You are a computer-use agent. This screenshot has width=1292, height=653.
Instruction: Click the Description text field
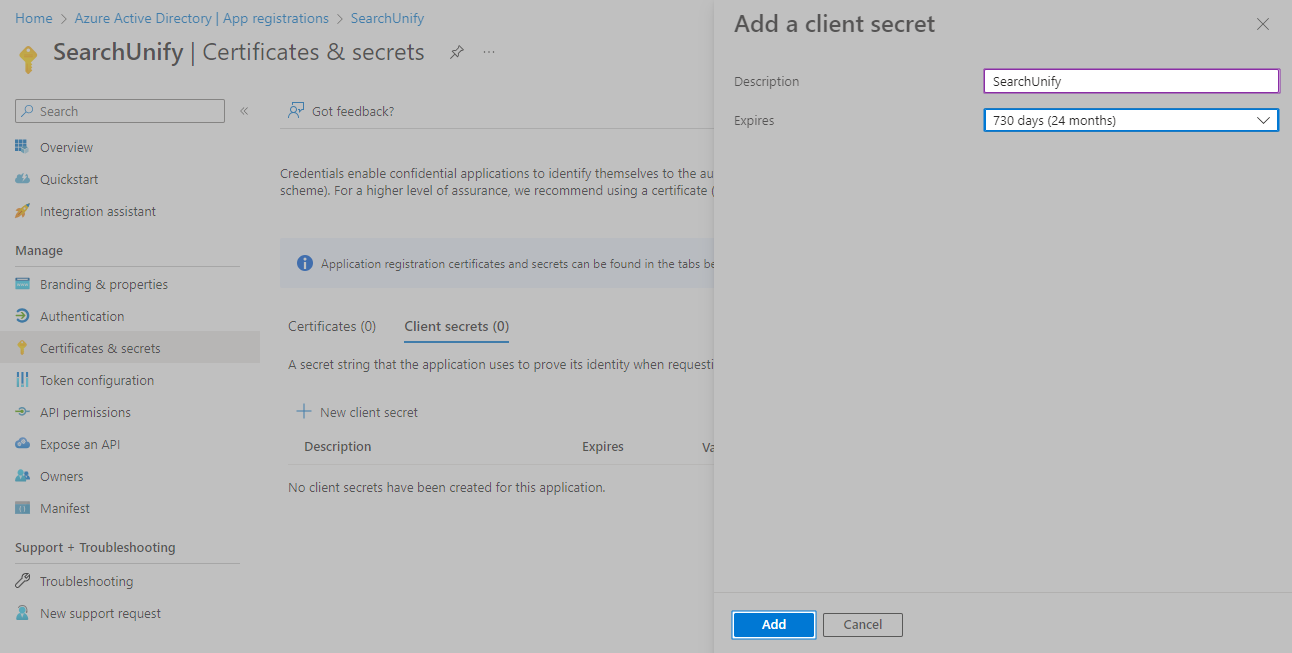[x=1131, y=81]
